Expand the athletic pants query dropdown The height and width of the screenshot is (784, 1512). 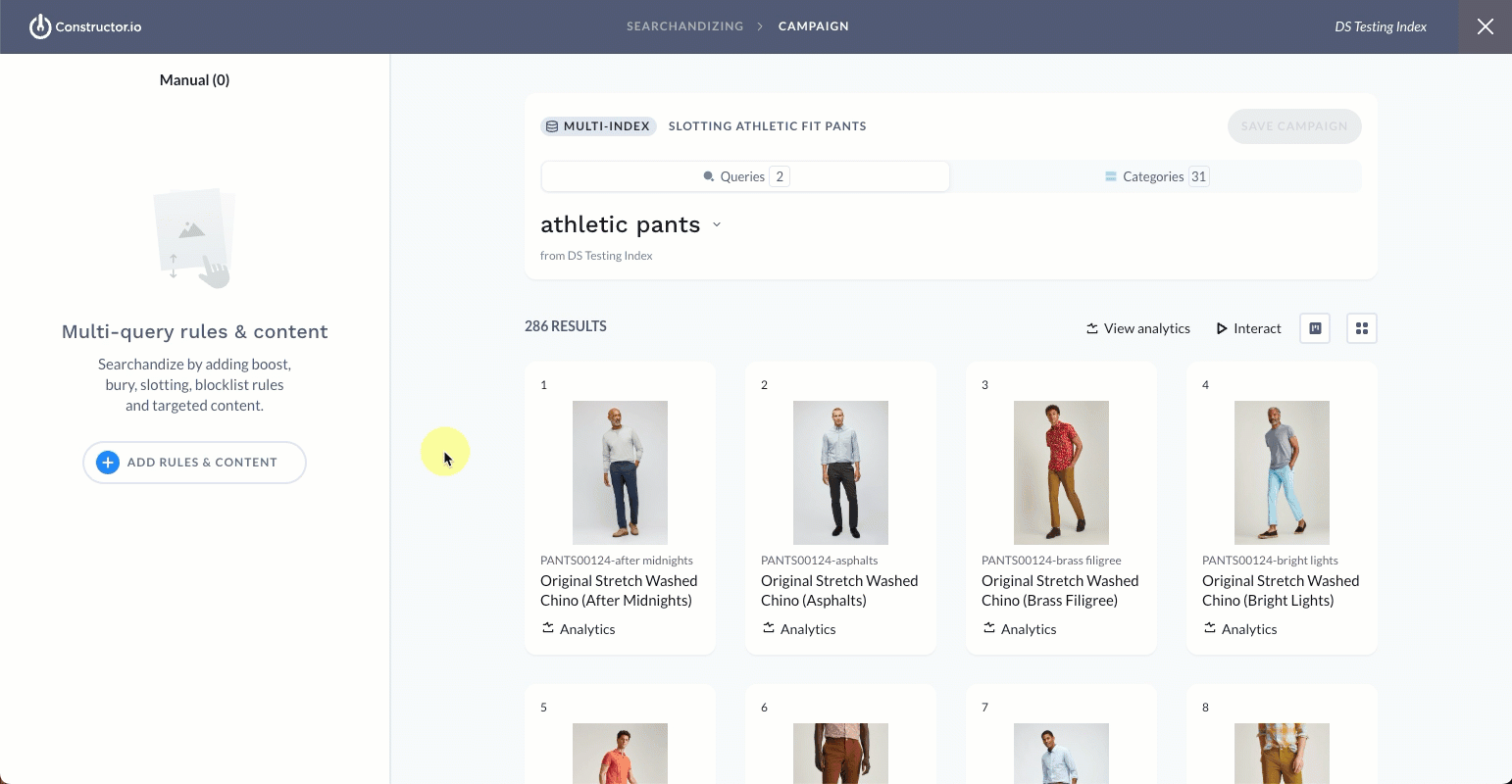717,224
